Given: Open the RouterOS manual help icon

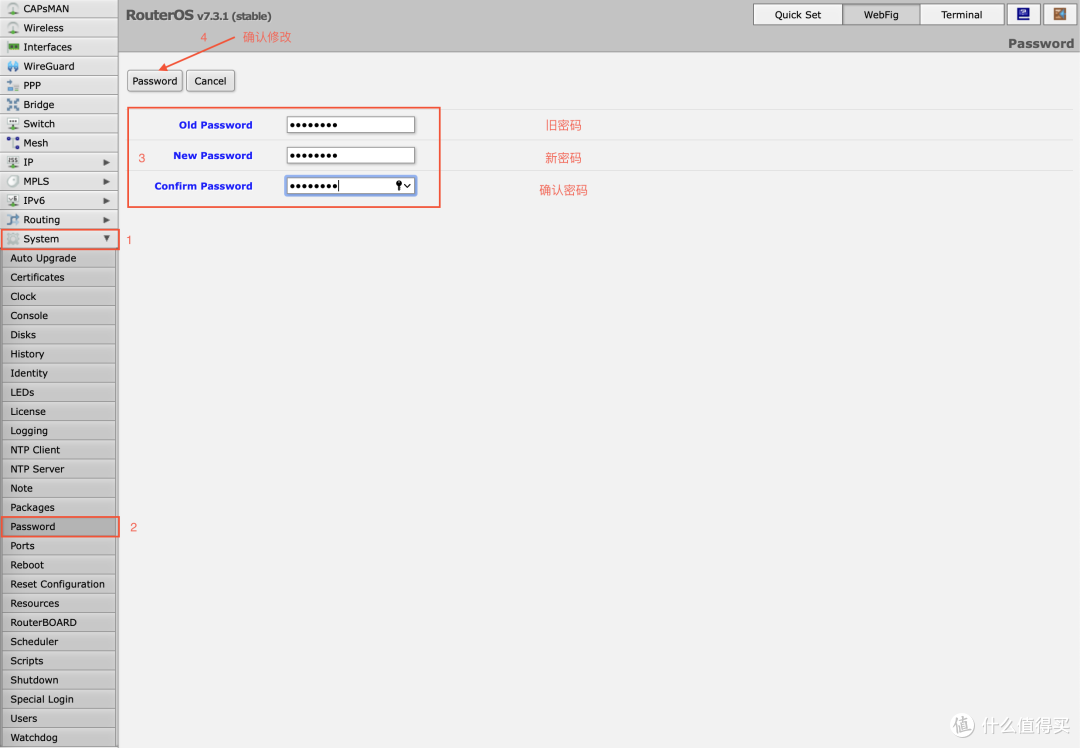Looking at the screenshot, I should pos(1022,14).
